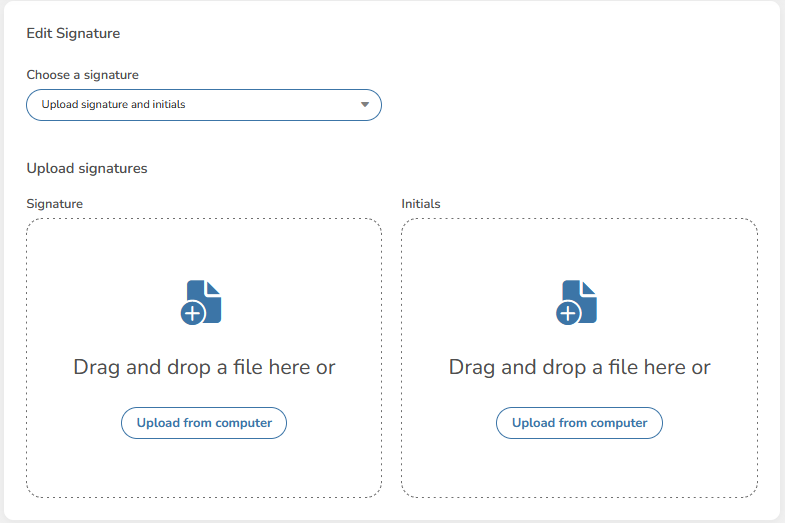
Task: Click the Initials field label
Action: 421,204
